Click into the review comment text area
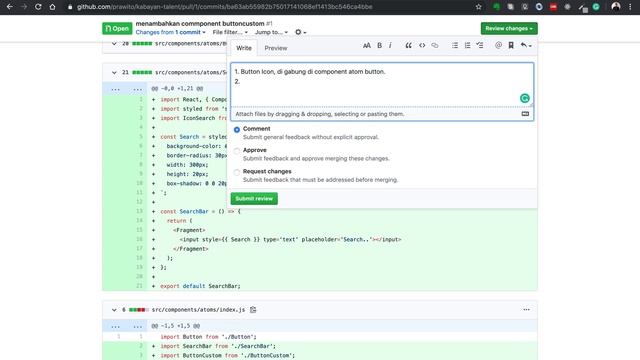 coord(382,85)
